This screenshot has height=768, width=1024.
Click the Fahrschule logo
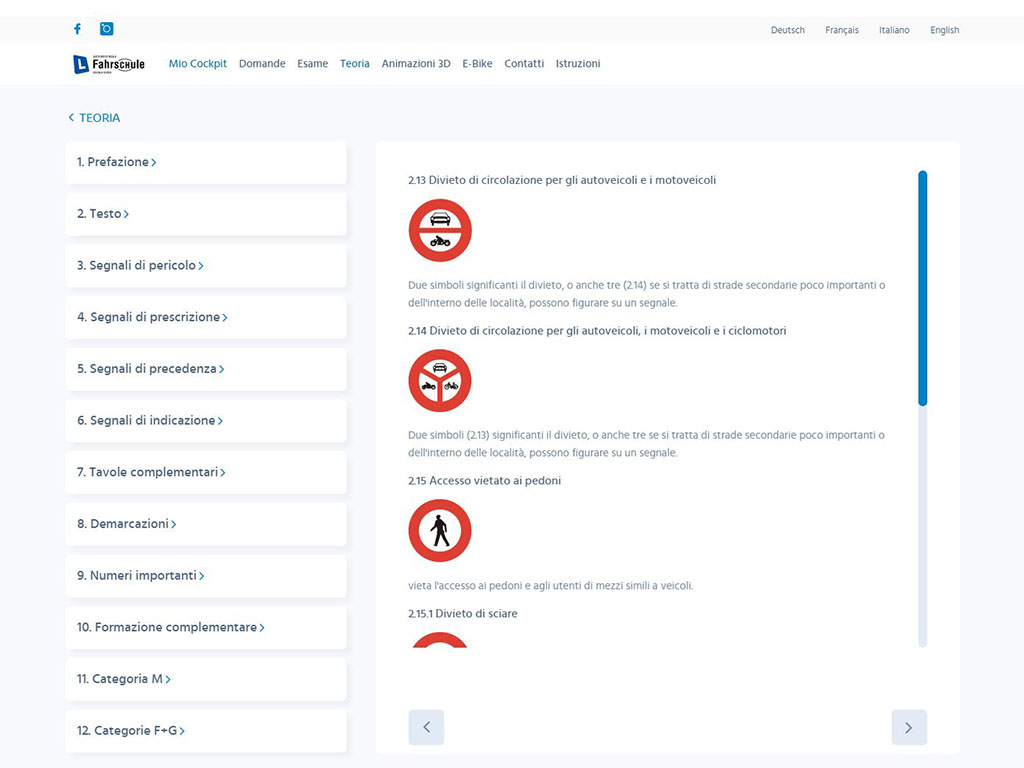pos(109,64)
